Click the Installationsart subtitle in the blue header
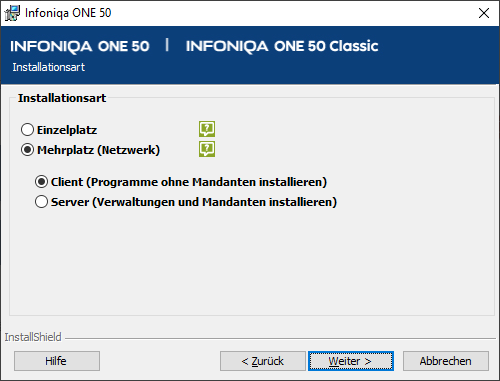The width and height of the screenshot is (500, 381). click(49, 67)
